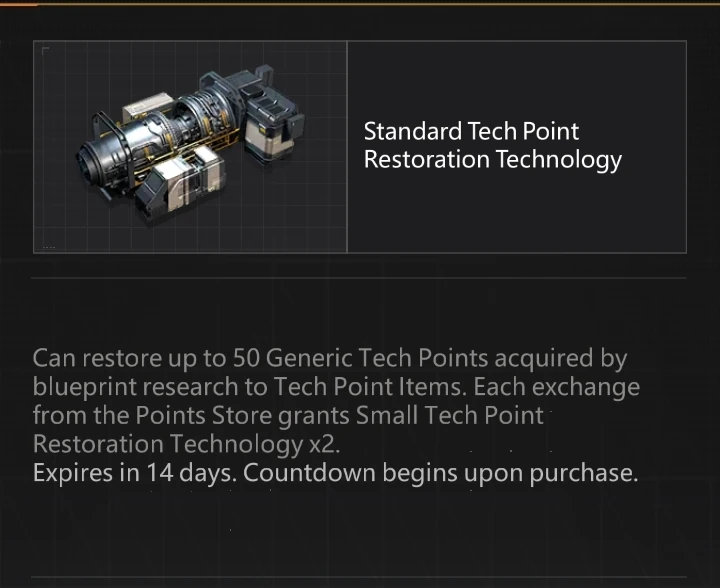Select the Standard Tech Point Restoration Technology title
Image resolution: width=720 pixels, height=588 pixels.
point(492,145)
